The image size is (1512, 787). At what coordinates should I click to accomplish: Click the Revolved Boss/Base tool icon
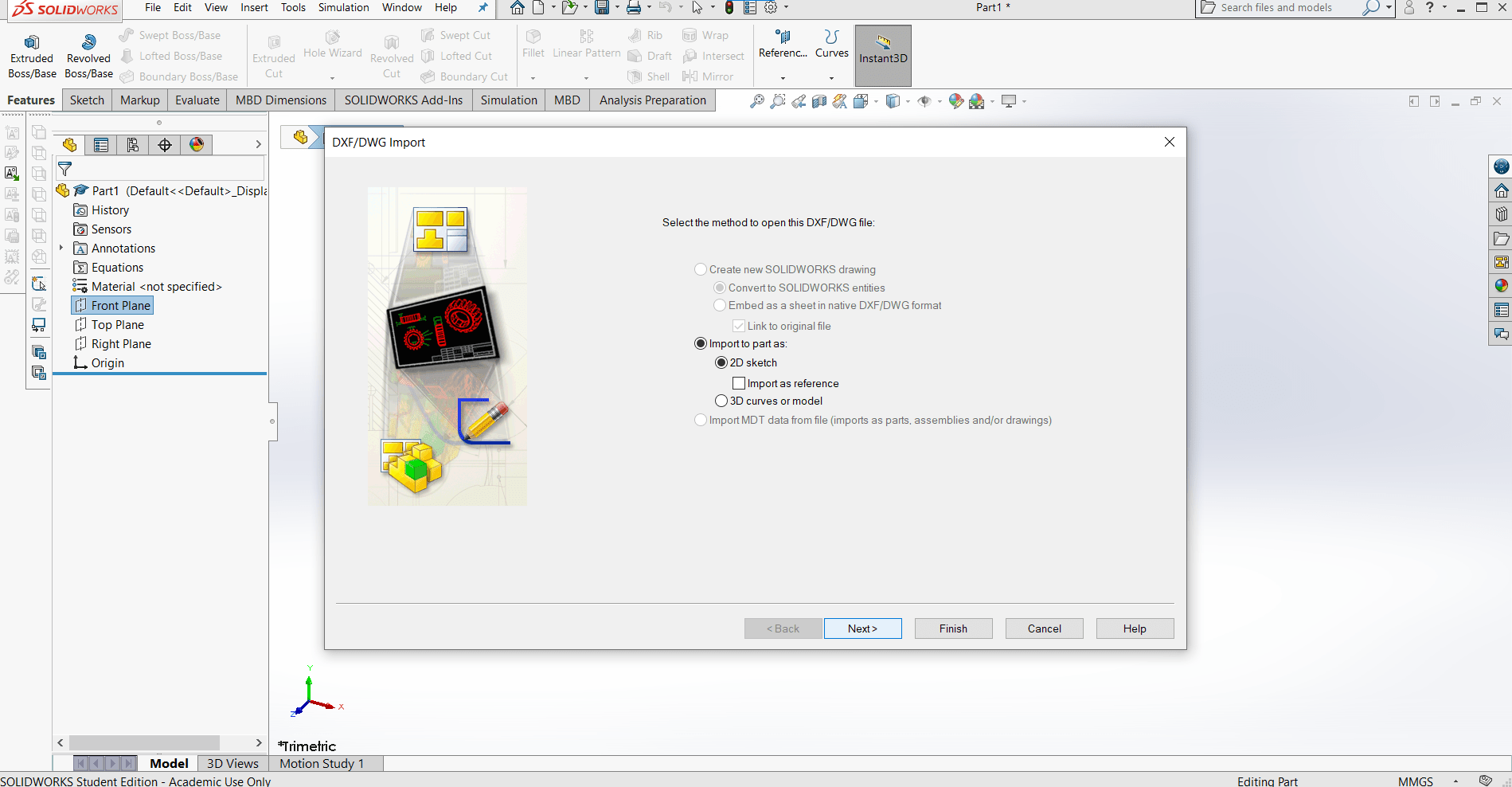(88, 42)
